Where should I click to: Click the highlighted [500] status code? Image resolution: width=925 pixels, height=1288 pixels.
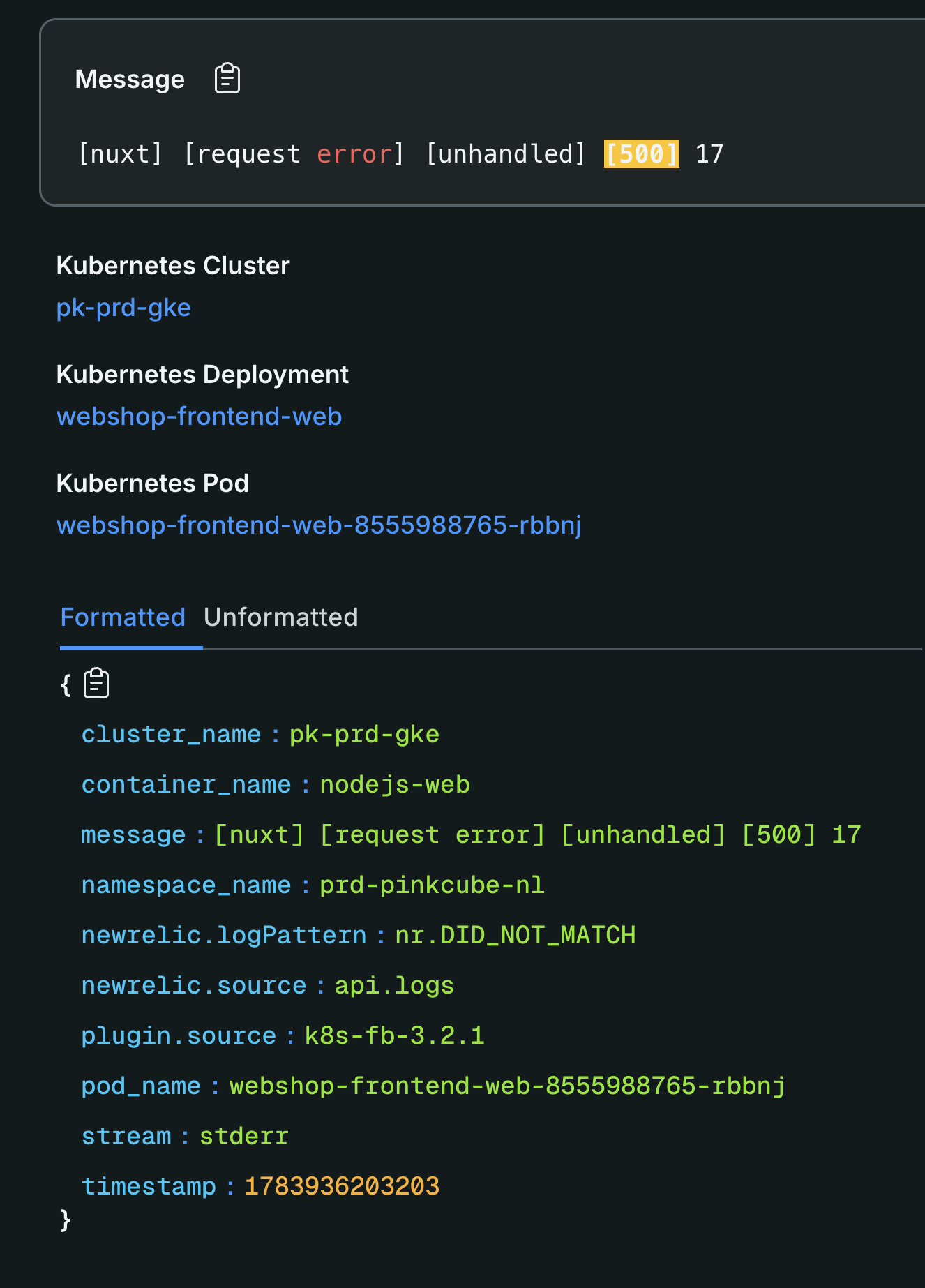641,154
